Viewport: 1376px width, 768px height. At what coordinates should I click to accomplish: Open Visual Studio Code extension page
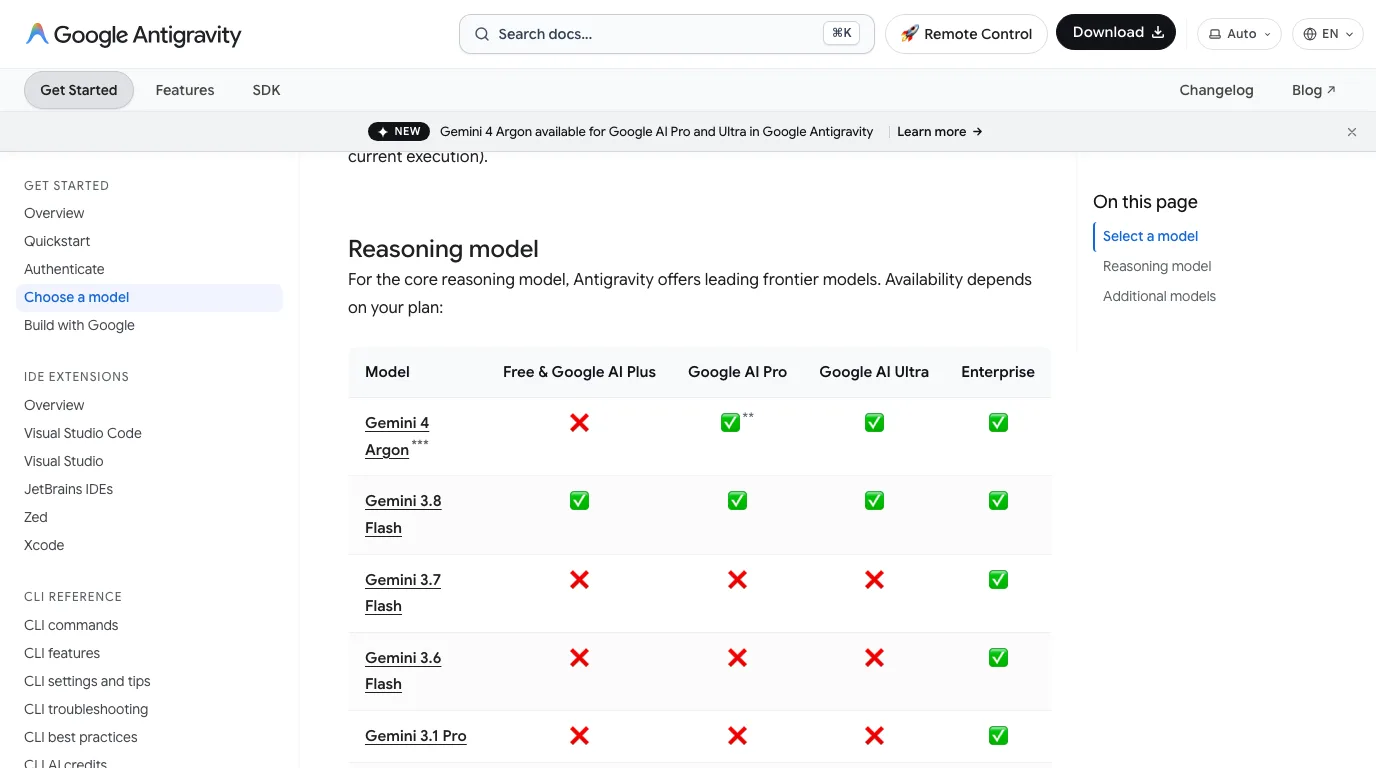83,433
